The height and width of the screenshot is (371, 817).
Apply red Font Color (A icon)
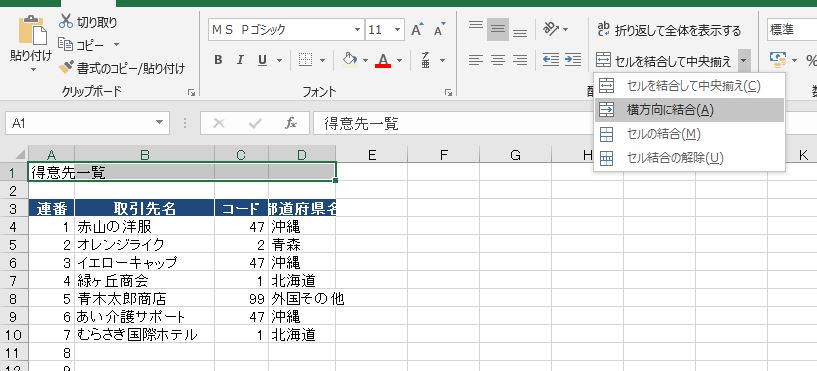[x=383, y=60]
